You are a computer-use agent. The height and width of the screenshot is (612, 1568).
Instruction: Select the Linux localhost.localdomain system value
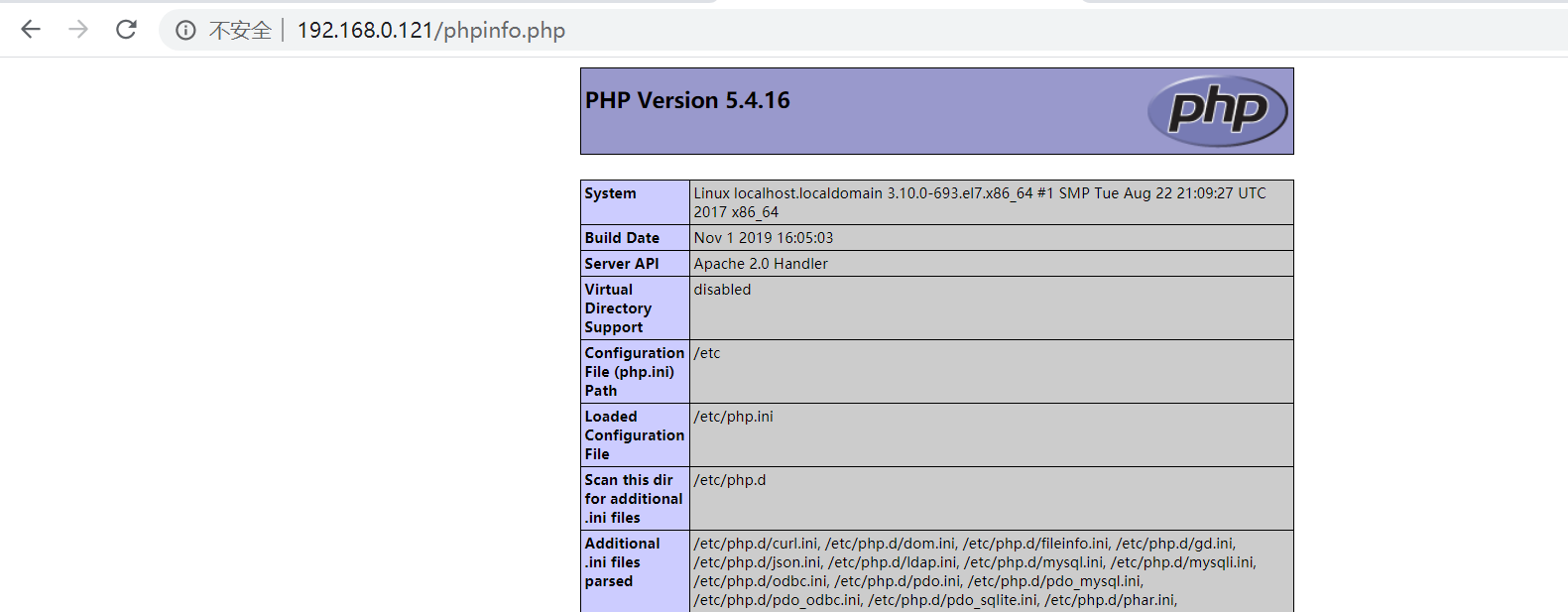(x=980, y=202)
